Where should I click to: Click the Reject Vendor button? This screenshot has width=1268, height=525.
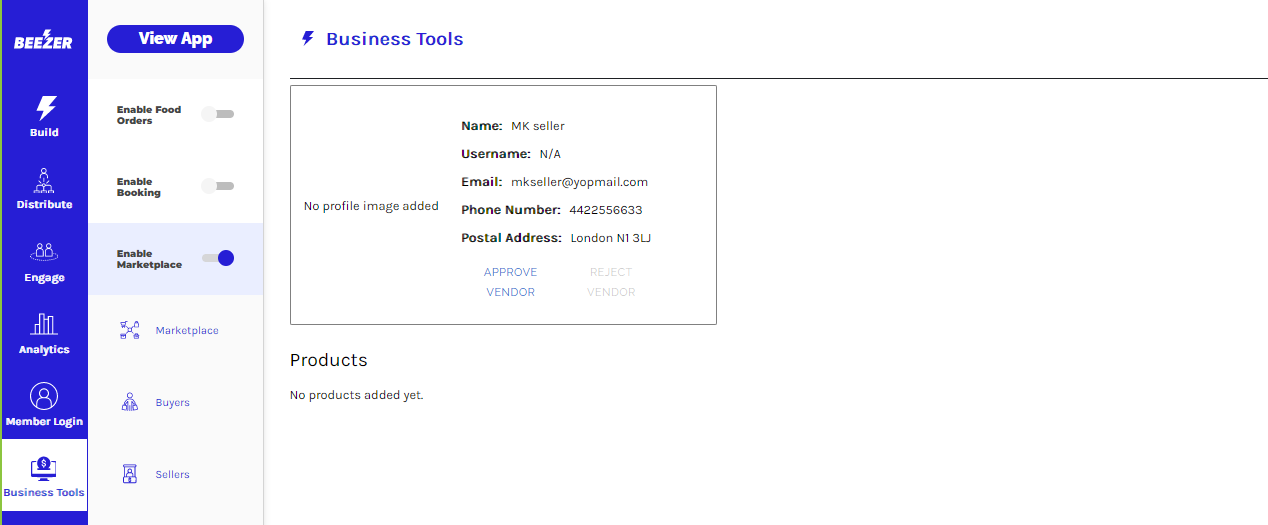point(610,282)
